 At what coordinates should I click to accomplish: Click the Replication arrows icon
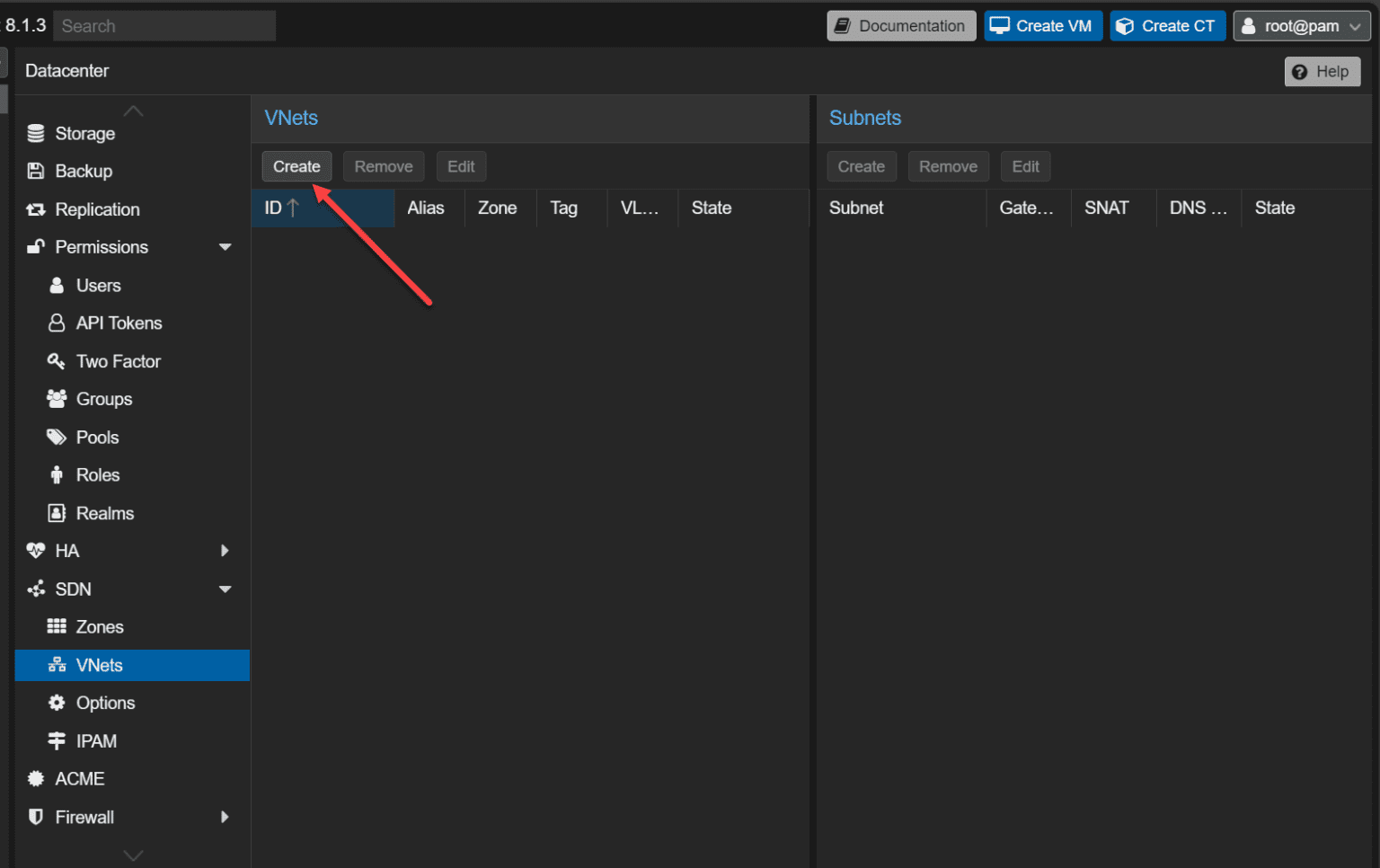click(35, 208)
